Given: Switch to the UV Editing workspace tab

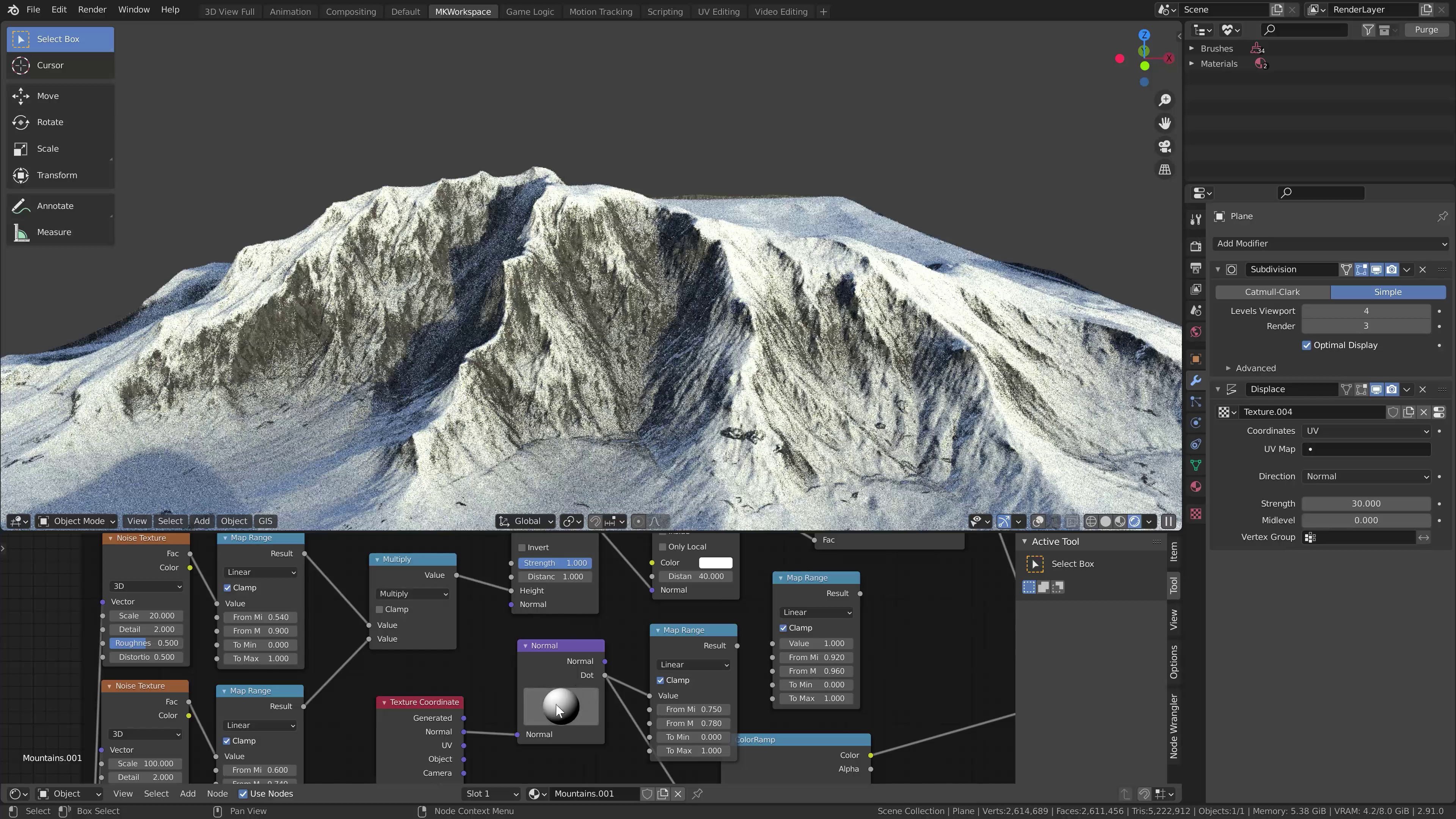Looking at the screenshot, I should pos(719,11).
